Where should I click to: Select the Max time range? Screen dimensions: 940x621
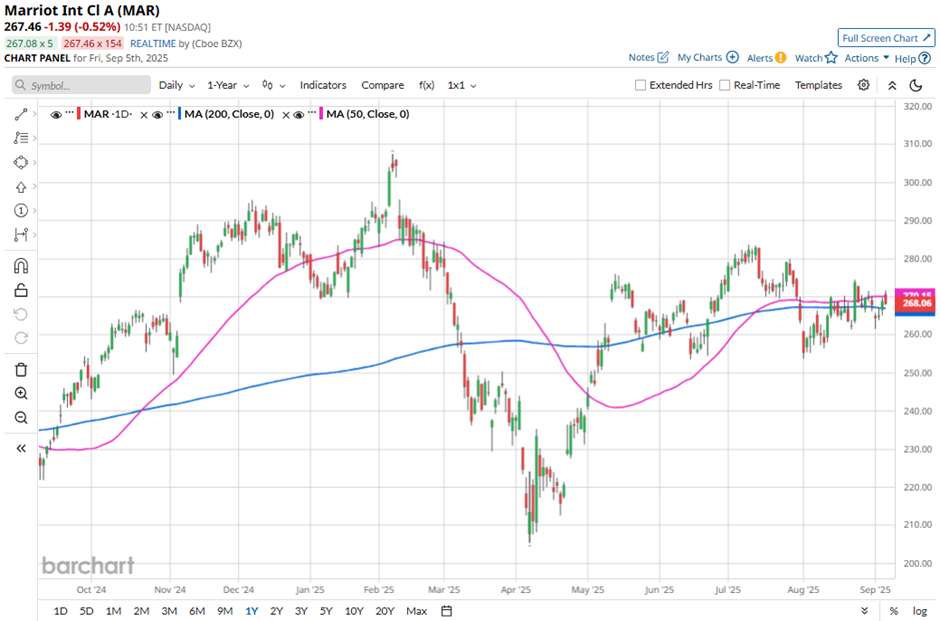click(x=417, y=611)
